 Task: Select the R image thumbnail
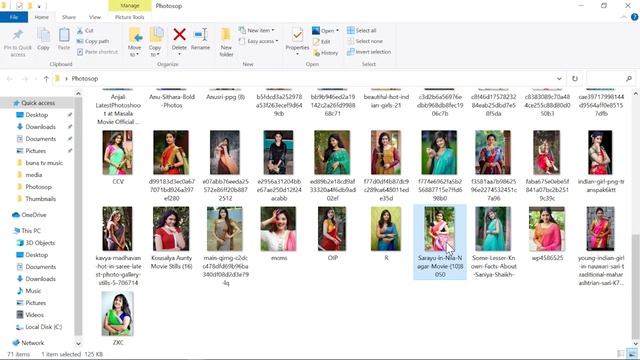pos(386,229)
